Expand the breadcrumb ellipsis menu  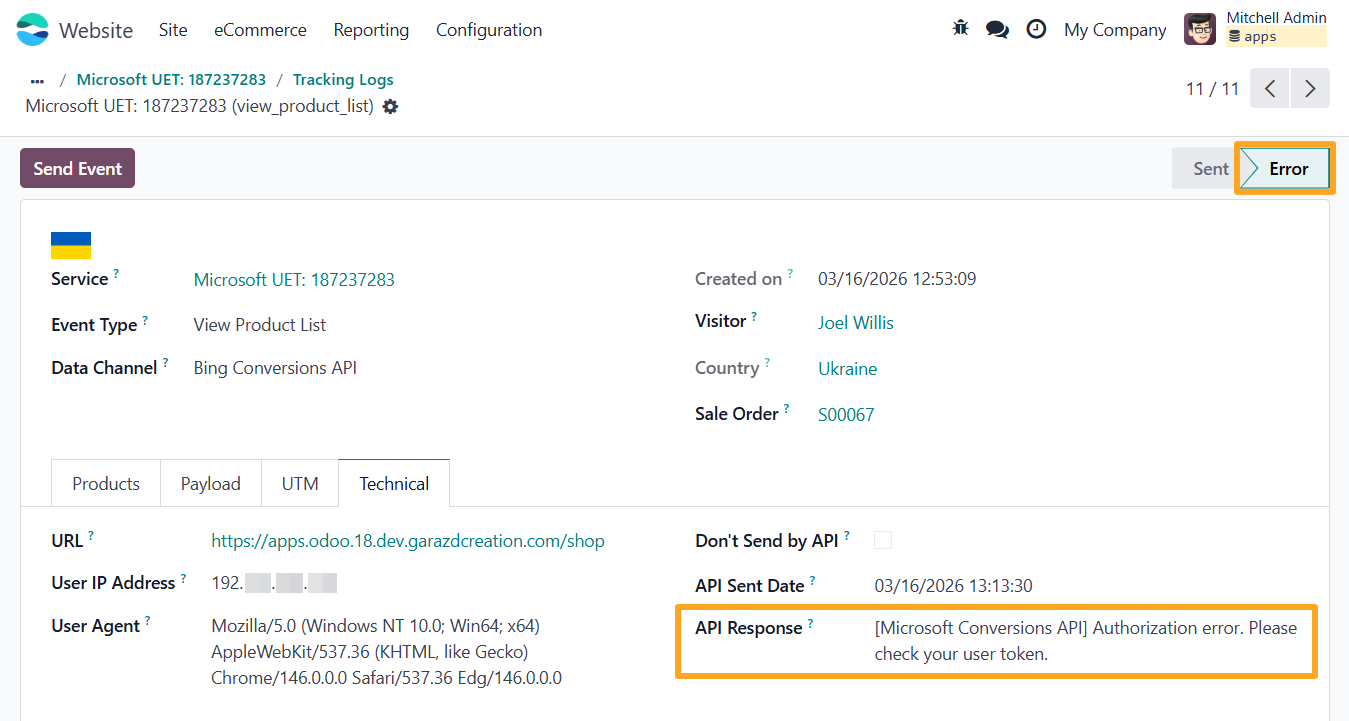coord(38,81)
